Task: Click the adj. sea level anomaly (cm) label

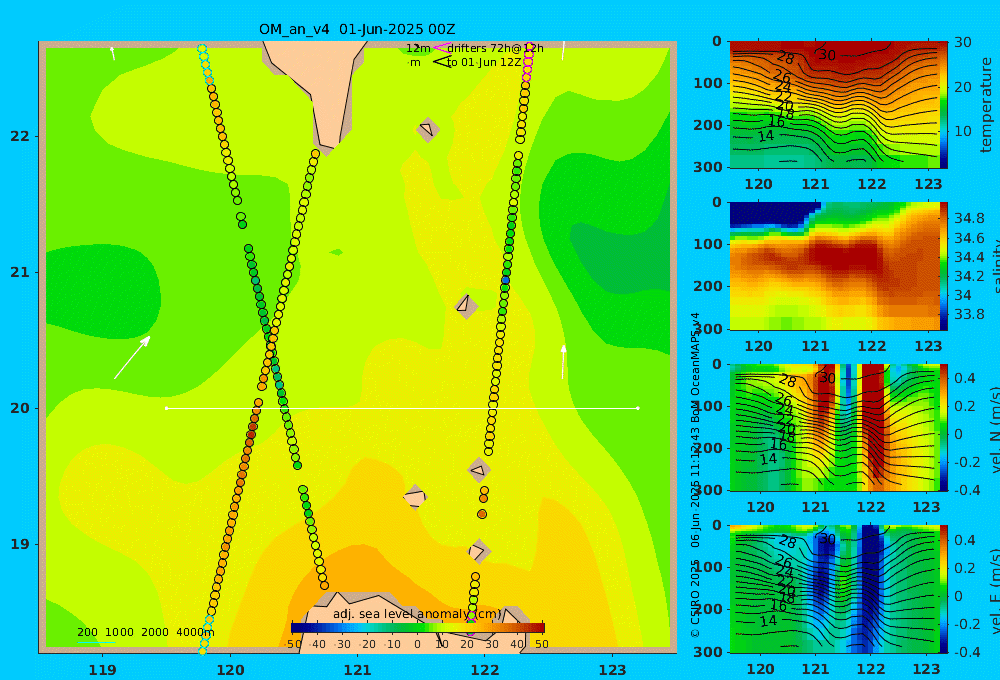Action: click(418, 614)
